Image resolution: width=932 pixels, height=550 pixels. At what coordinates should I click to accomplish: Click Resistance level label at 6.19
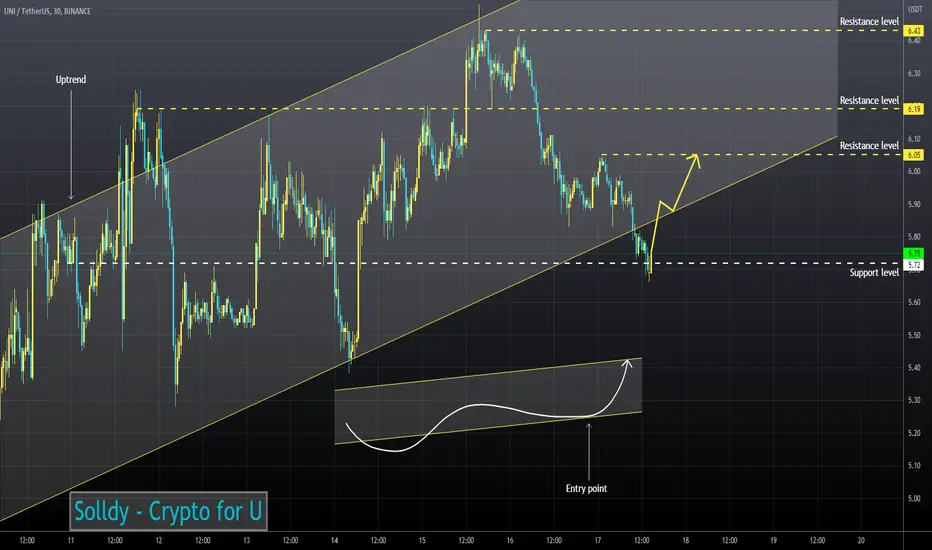869,100
